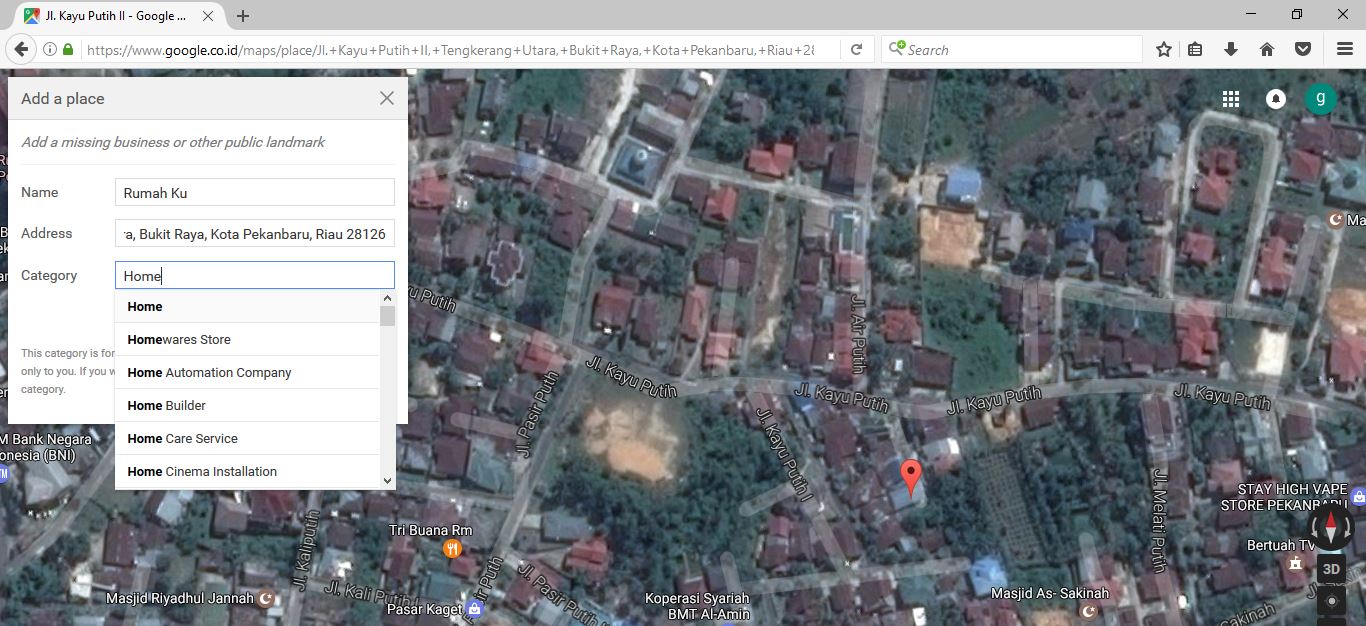Choose the "Homewares Store" category suggestion

[178, 339]
